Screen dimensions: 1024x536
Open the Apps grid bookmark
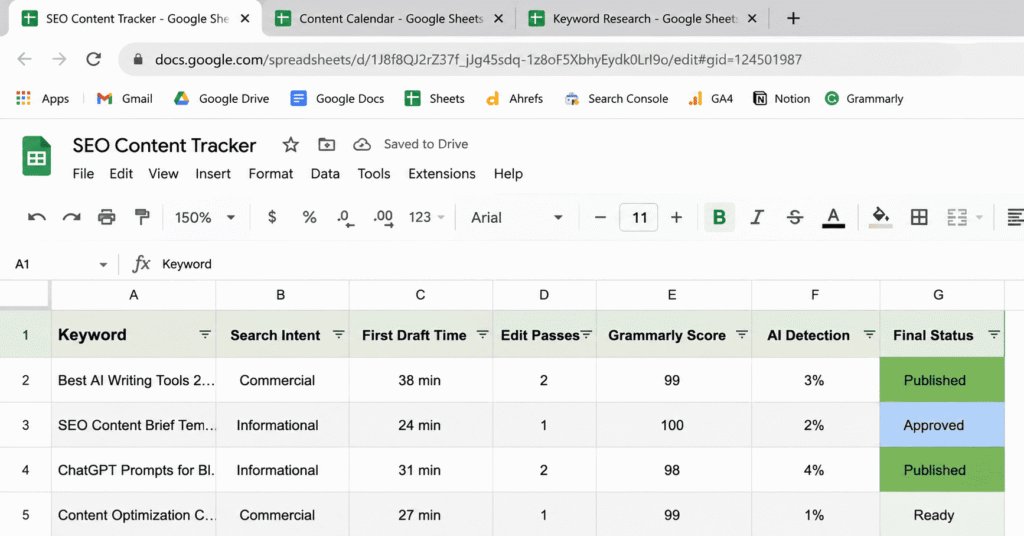pos(42,99)
